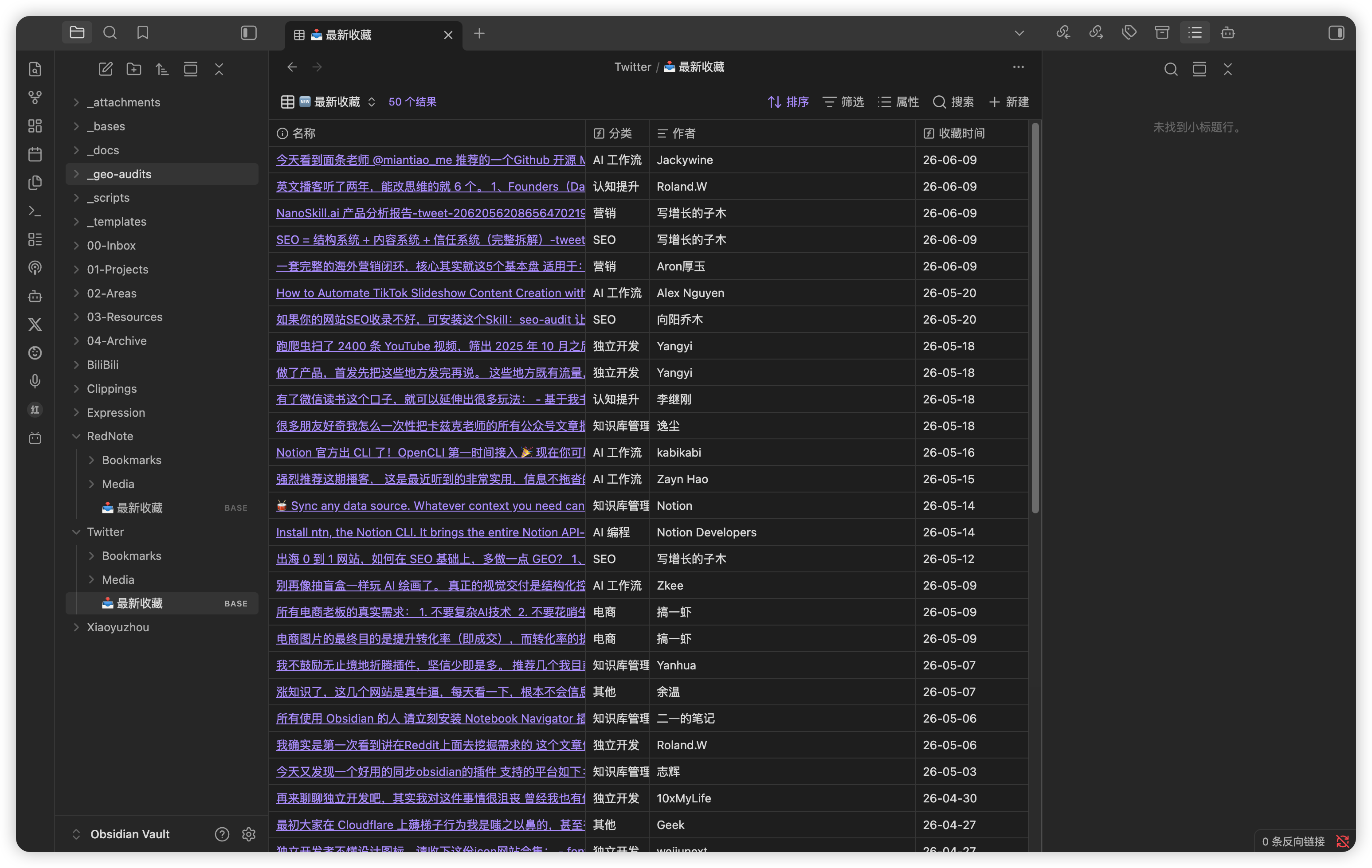Click the 作者 column header
Screen dimensions: 1372x868
coord(782,133)
